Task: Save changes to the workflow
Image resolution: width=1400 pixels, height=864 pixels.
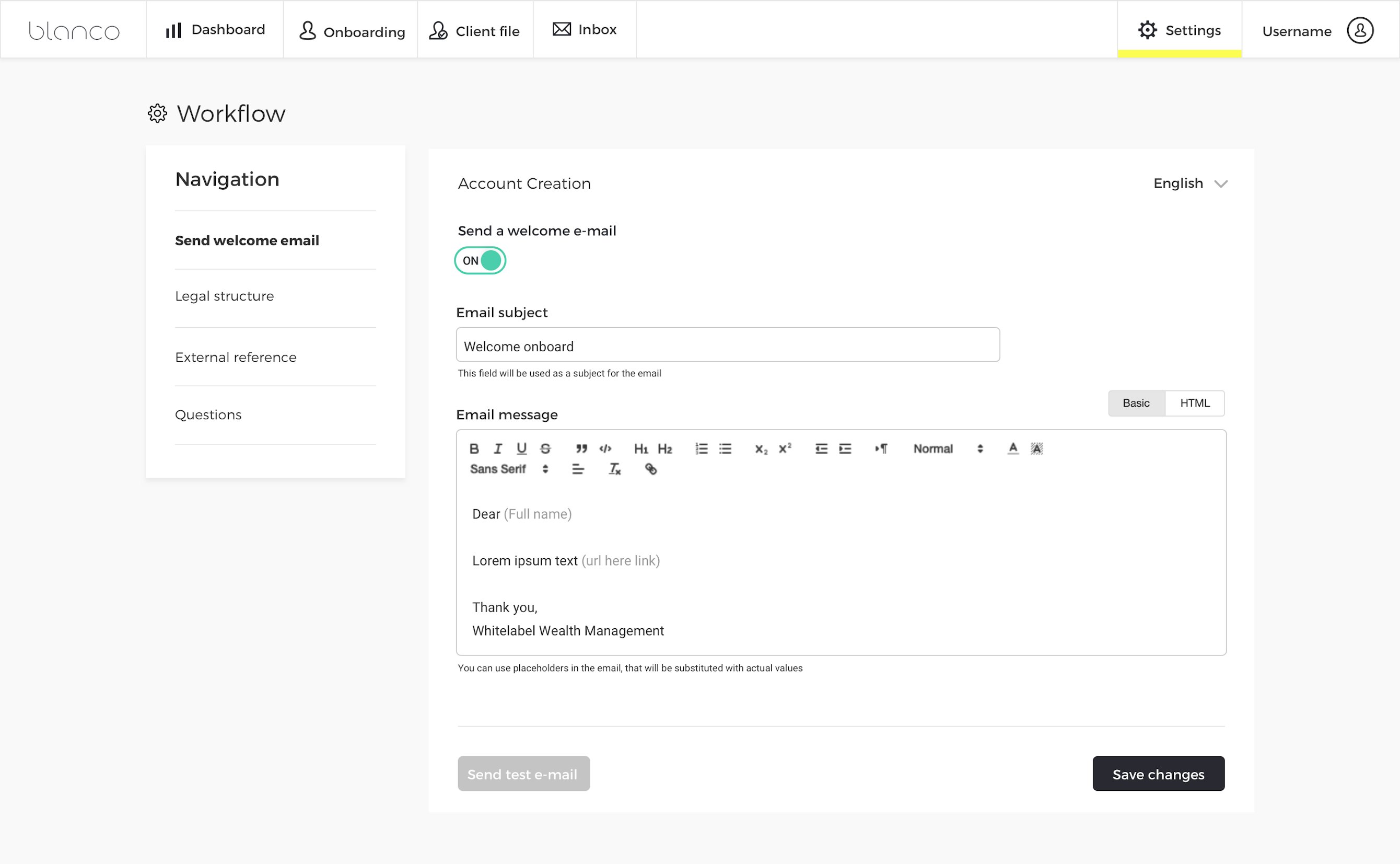Action: (x=1158, y=774)
